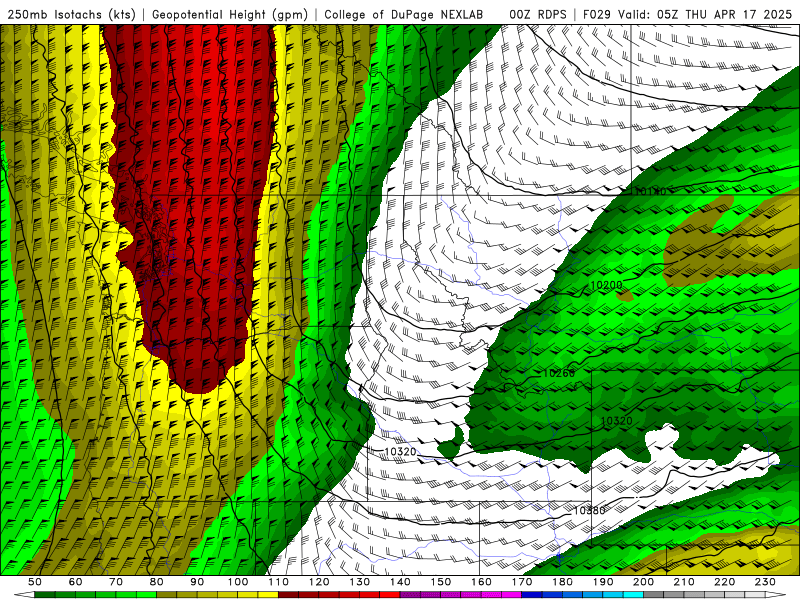Click the 100 value on the color scale
This screenshot has width=800, height=600.
coord(238,582)
